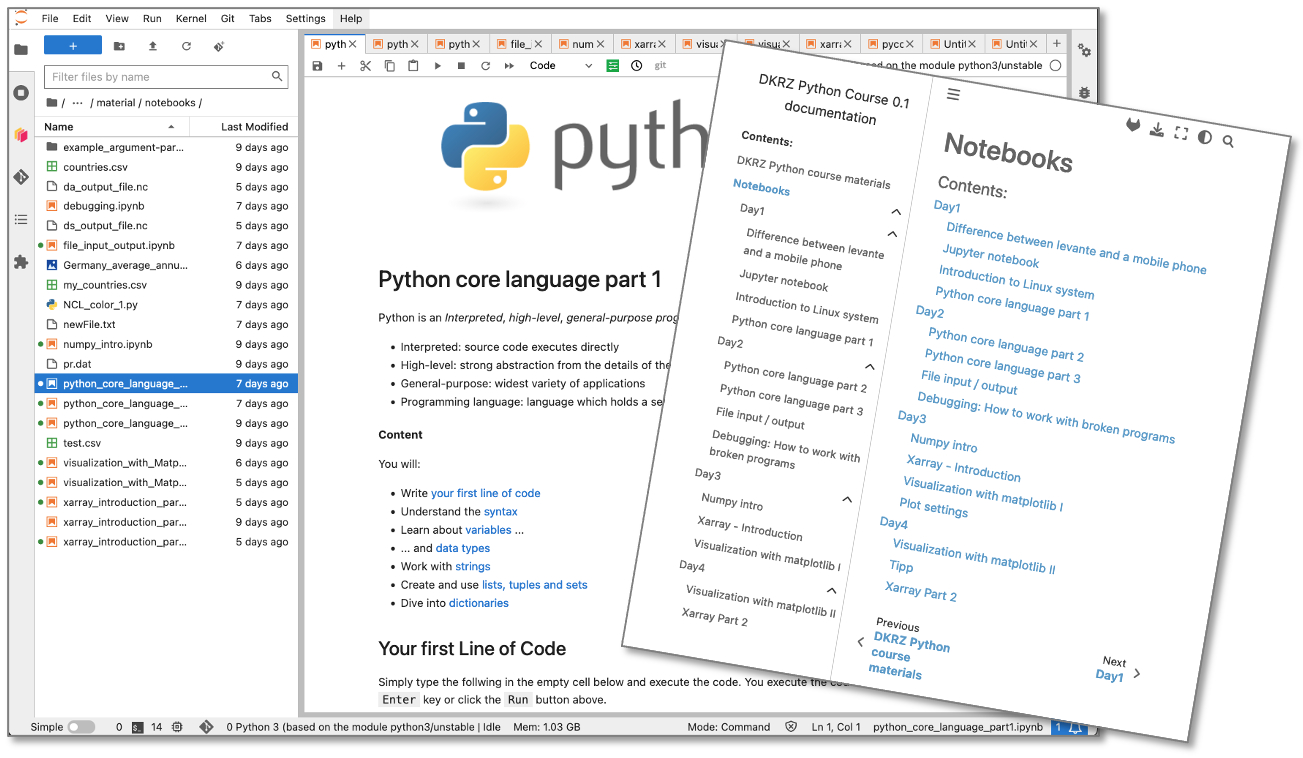Toggle dark mode on the documentation page

coord(1204,138)
